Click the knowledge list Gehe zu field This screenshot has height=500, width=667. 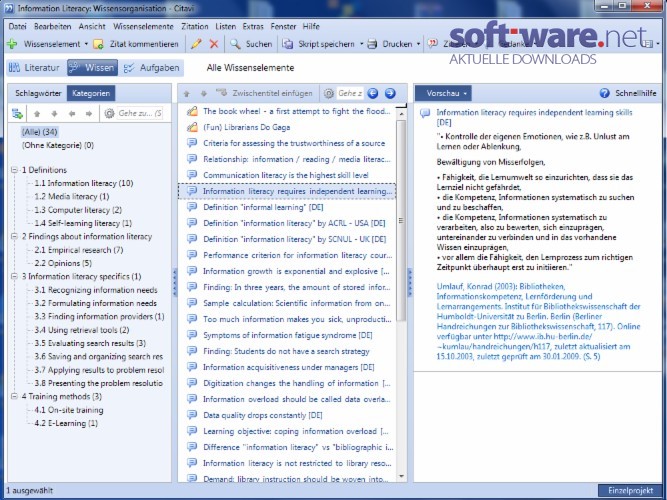350,93
